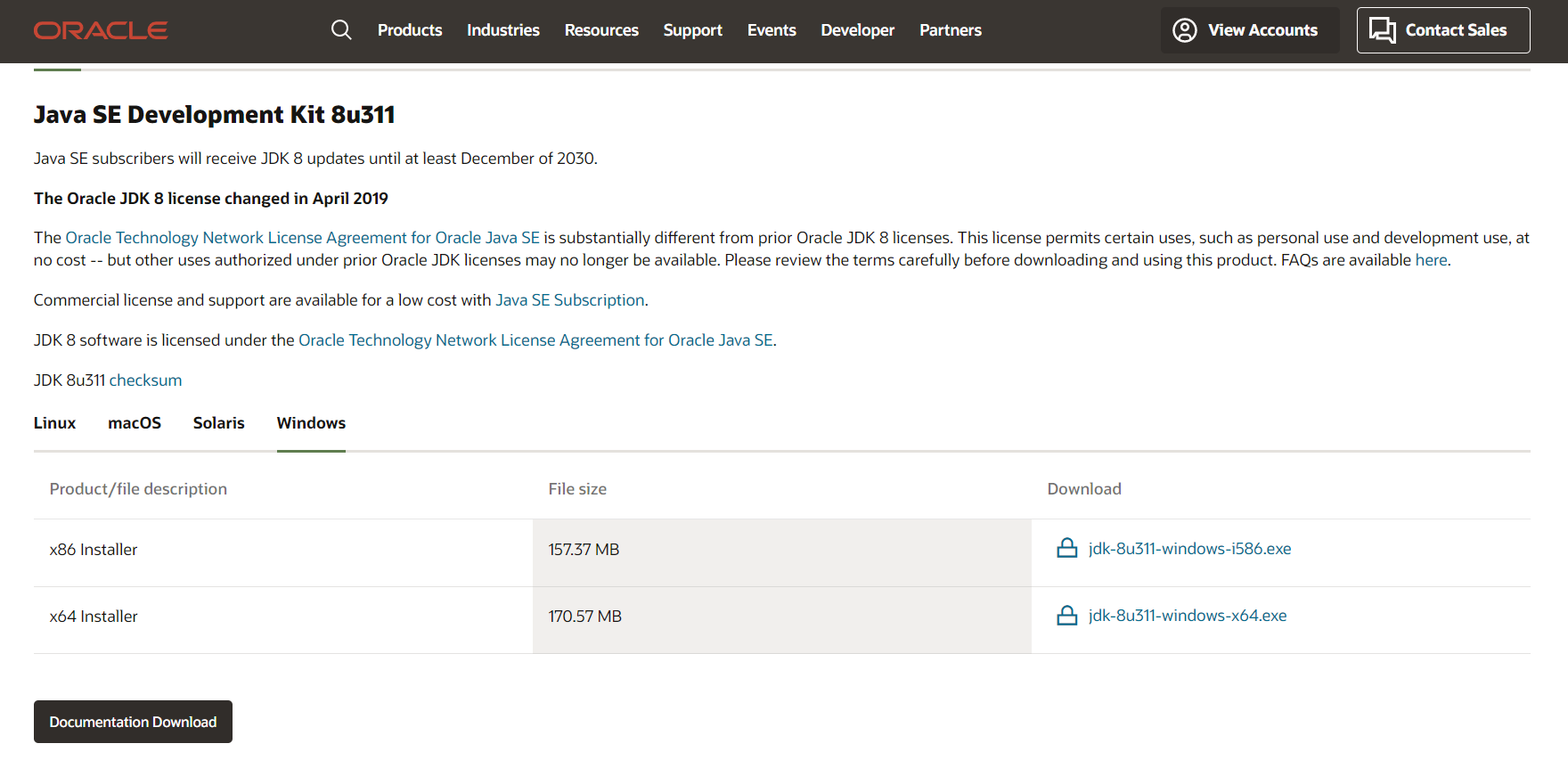The height and width of the screenshot is (760, 1568).
Task: Switch to the Solaris tab
Action: (x=219, y=423)
